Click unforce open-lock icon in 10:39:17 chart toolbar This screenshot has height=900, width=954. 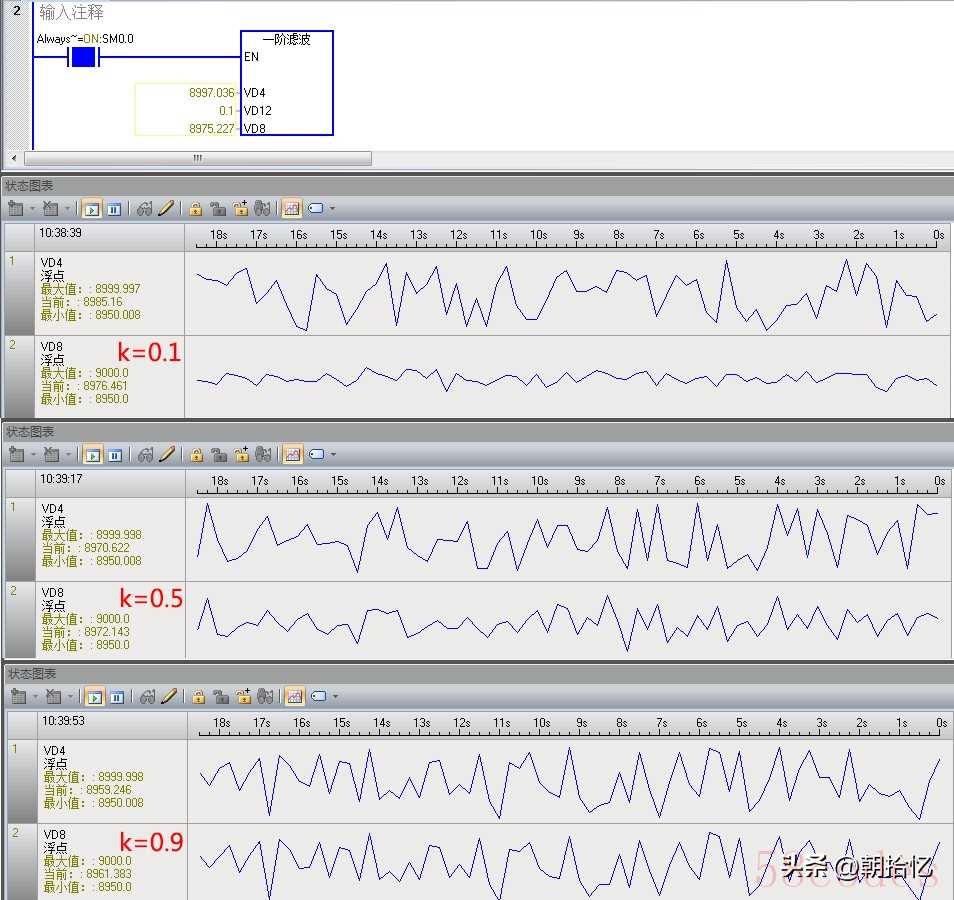point(219,455)
